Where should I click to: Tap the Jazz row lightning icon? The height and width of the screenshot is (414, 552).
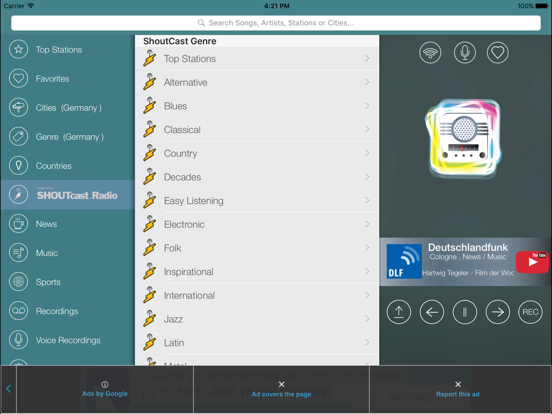(150, 318)
